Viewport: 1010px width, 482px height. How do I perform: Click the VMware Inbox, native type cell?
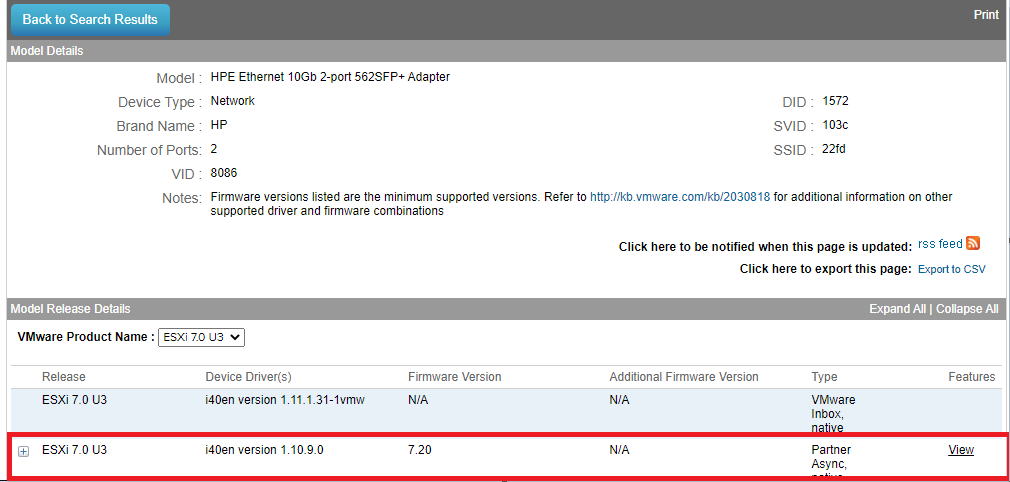[x=834, y=414]
